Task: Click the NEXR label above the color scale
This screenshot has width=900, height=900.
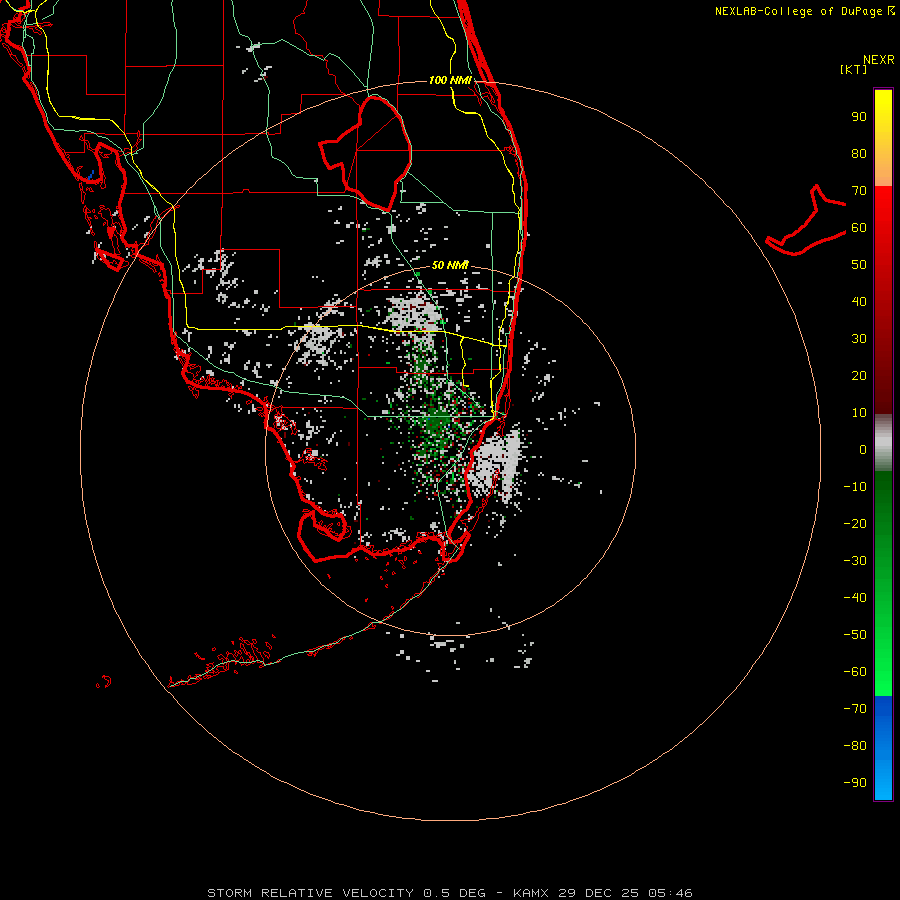Action: coord(879,60)
